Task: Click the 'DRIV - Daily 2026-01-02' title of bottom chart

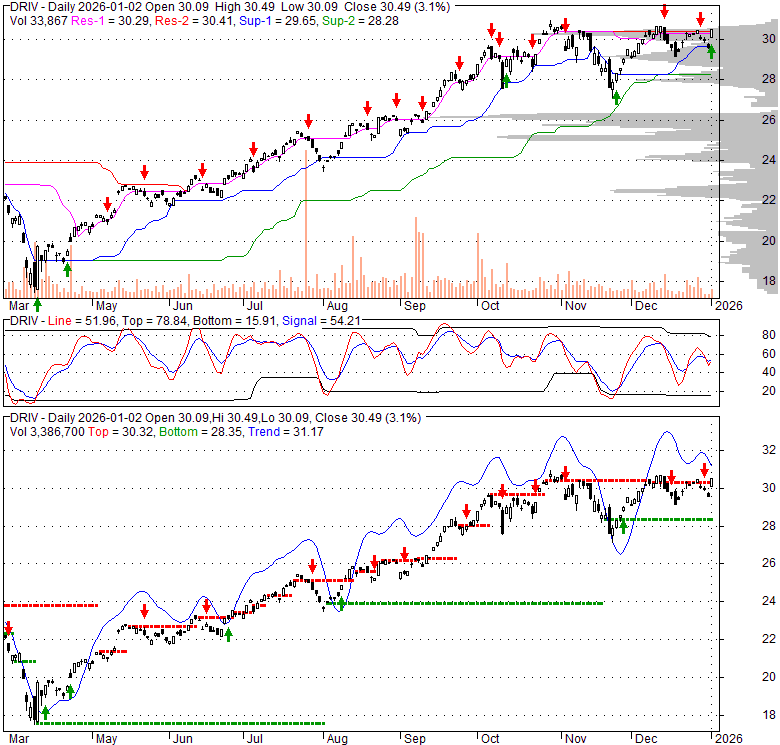Action: click(75, 418)
